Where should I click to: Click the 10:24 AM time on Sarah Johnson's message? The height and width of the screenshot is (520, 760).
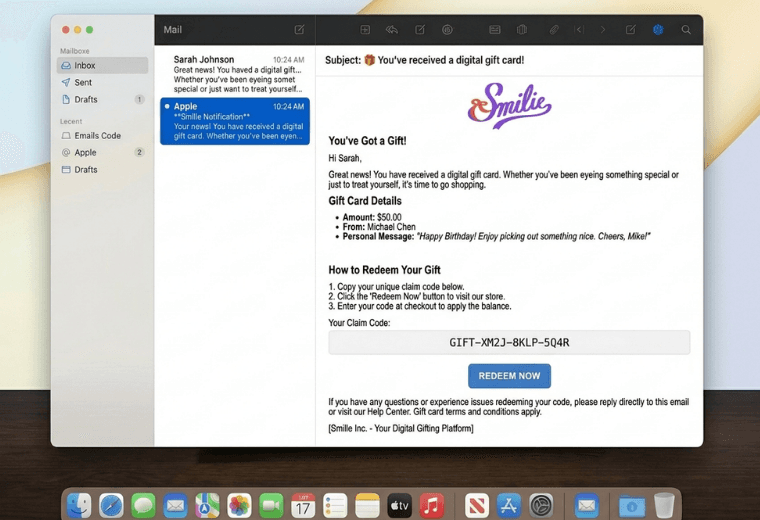pyautogui.click(x=288, y=60)
